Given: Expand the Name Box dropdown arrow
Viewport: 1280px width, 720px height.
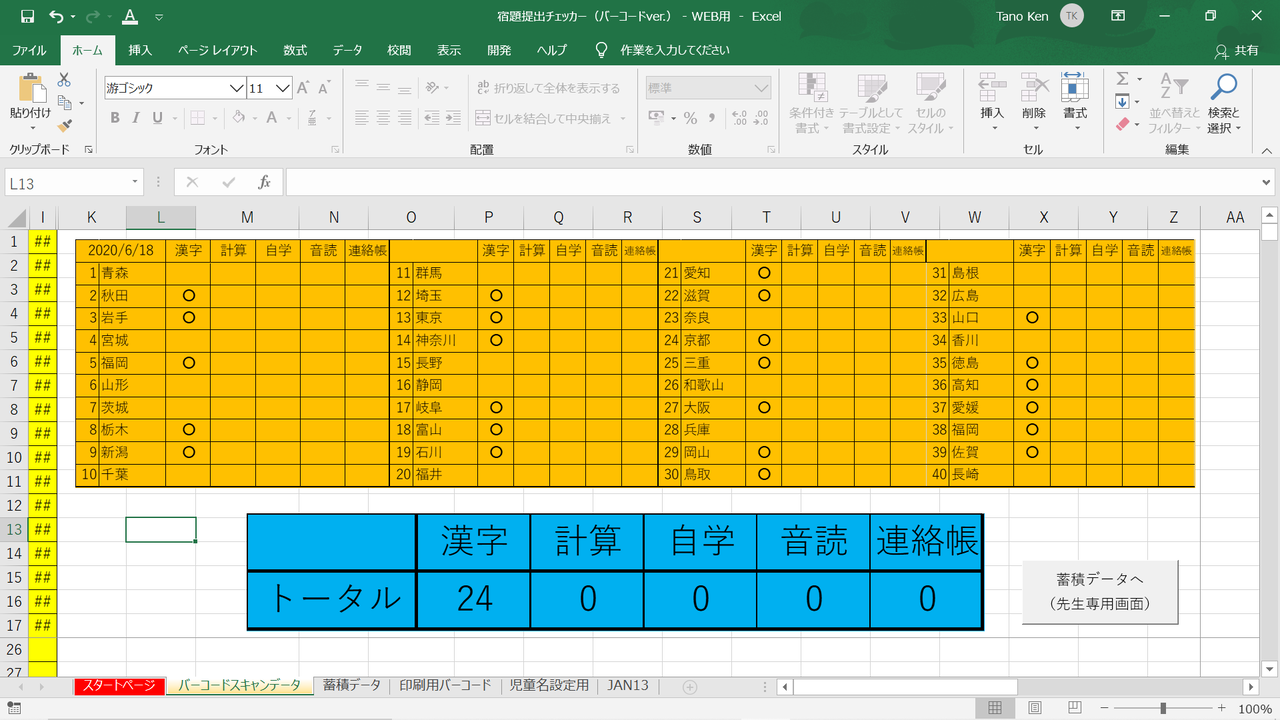Looking at the screenshot, I should pyautogui.click(x=136, y=183).
